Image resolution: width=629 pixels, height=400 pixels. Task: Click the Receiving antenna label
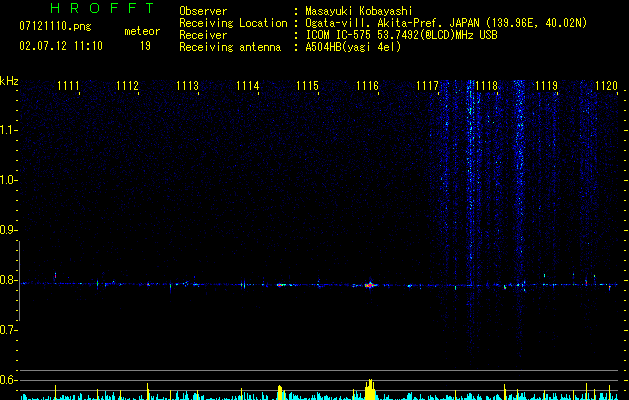tap(230, 47)
